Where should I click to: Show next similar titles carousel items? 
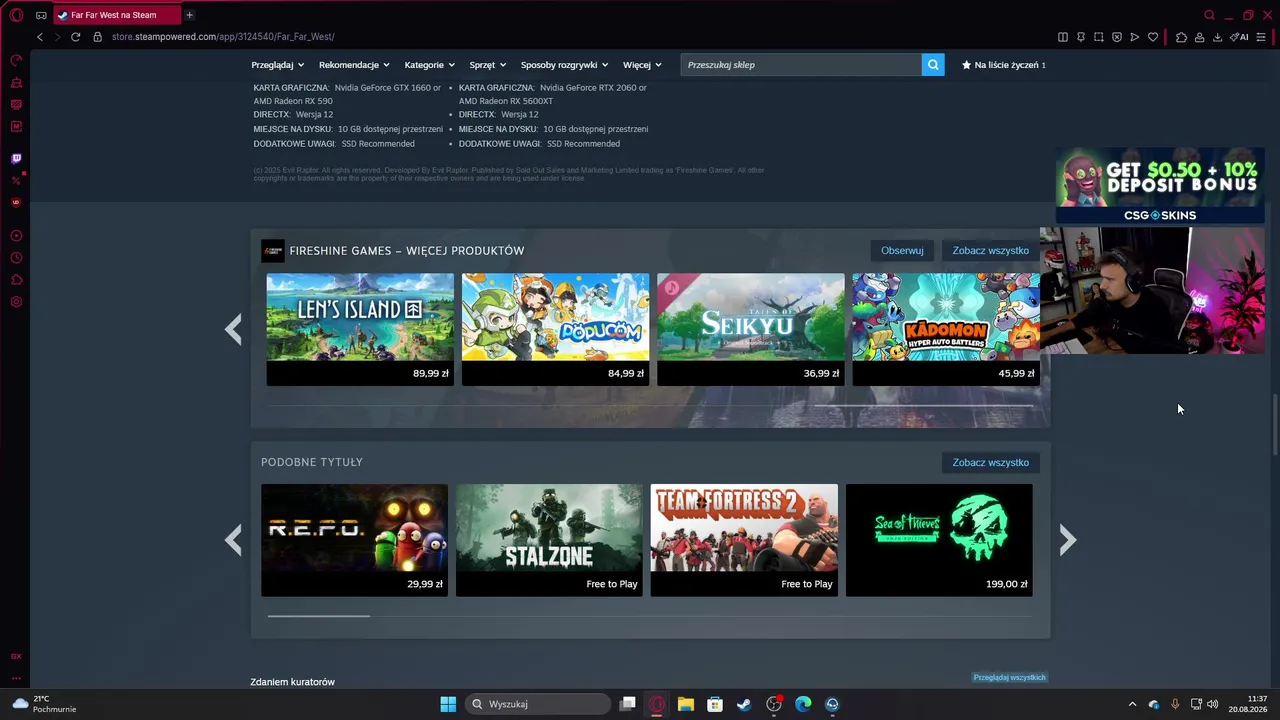point(1068,541)
